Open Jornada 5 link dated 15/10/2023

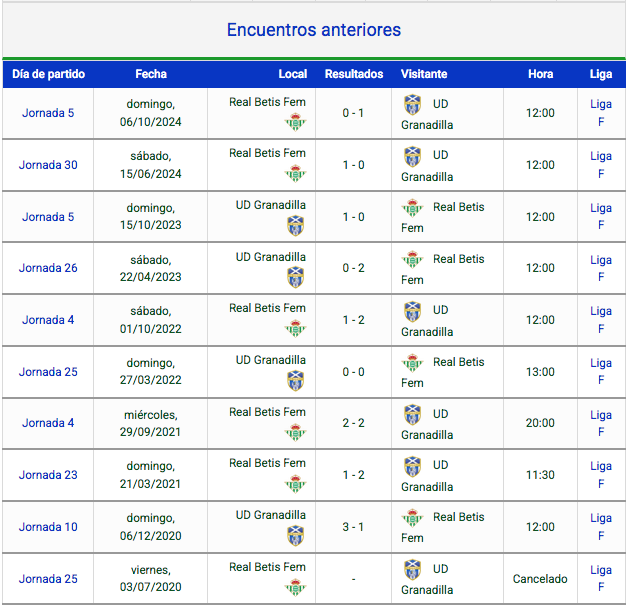tap(48, 218)
